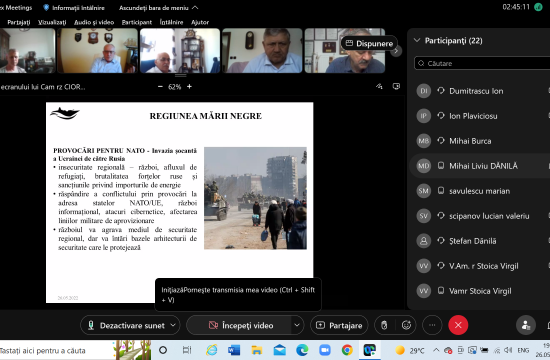Select participant V.Am. r Stoica Virgil
The image size is (550, 360).
tap(479, 266)
